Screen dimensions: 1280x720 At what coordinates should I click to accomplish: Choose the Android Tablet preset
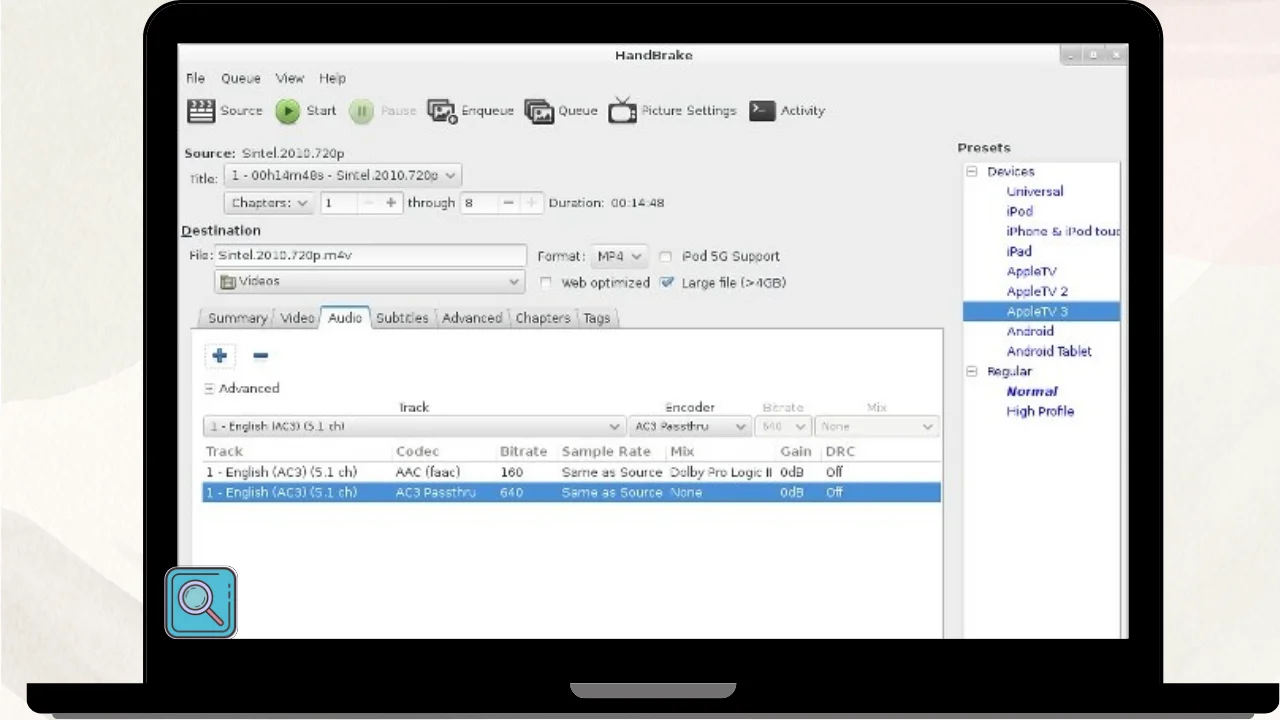pyautogui.click(x=1048, y=351)
